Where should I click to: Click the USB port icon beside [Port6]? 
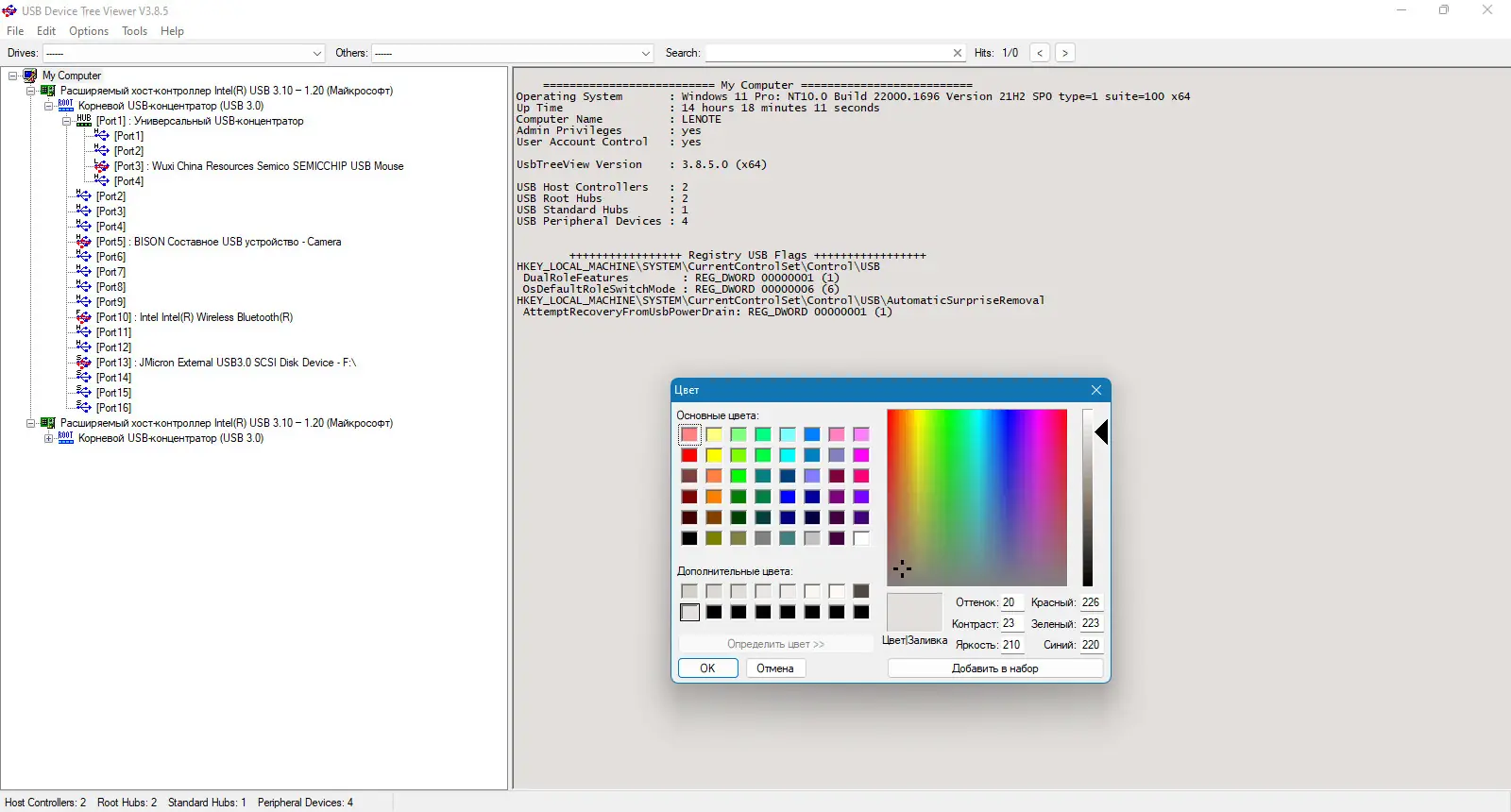[84, 257]
